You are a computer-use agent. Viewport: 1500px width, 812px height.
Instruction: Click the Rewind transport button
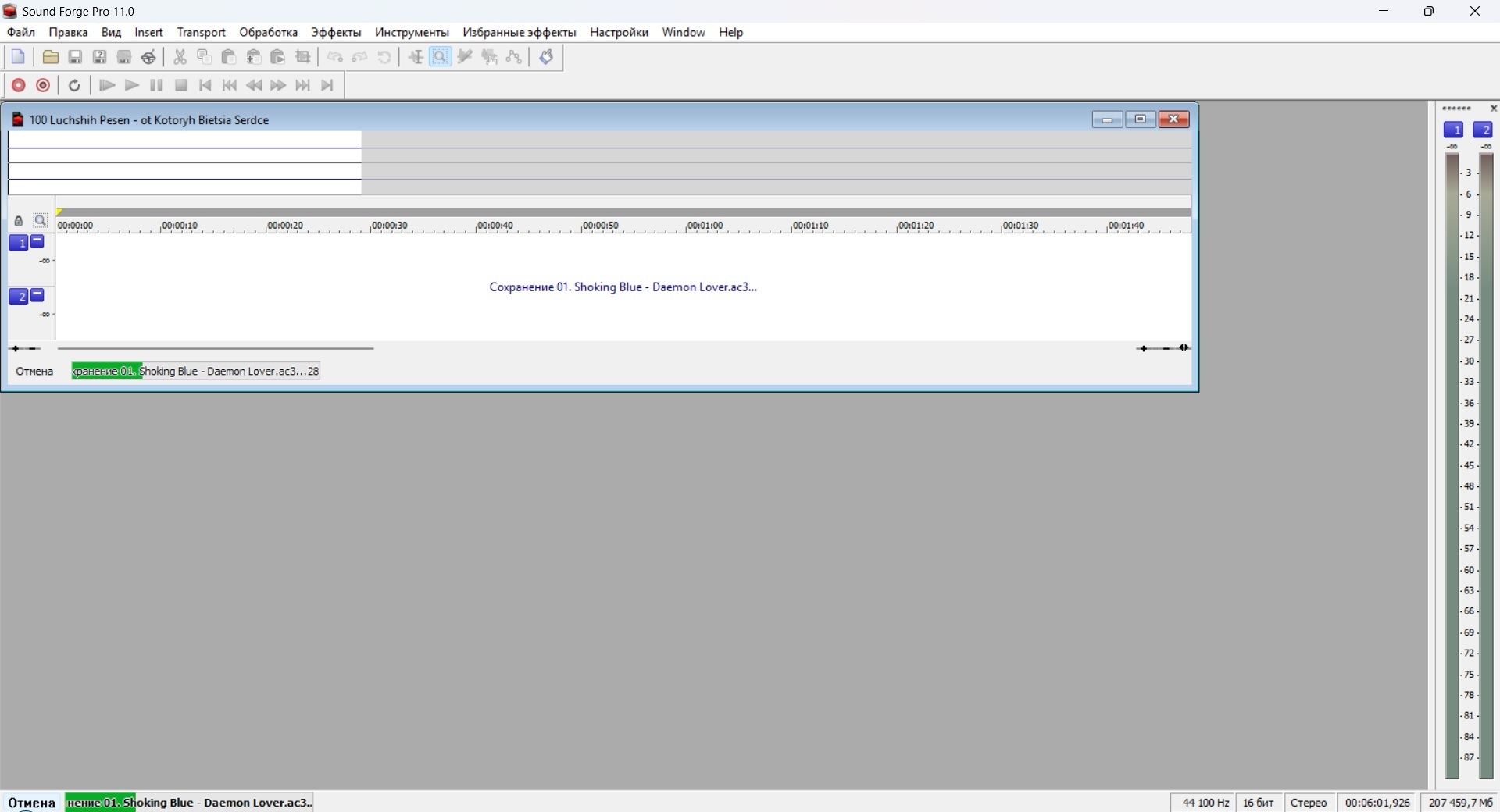click(x=255, y=86)
